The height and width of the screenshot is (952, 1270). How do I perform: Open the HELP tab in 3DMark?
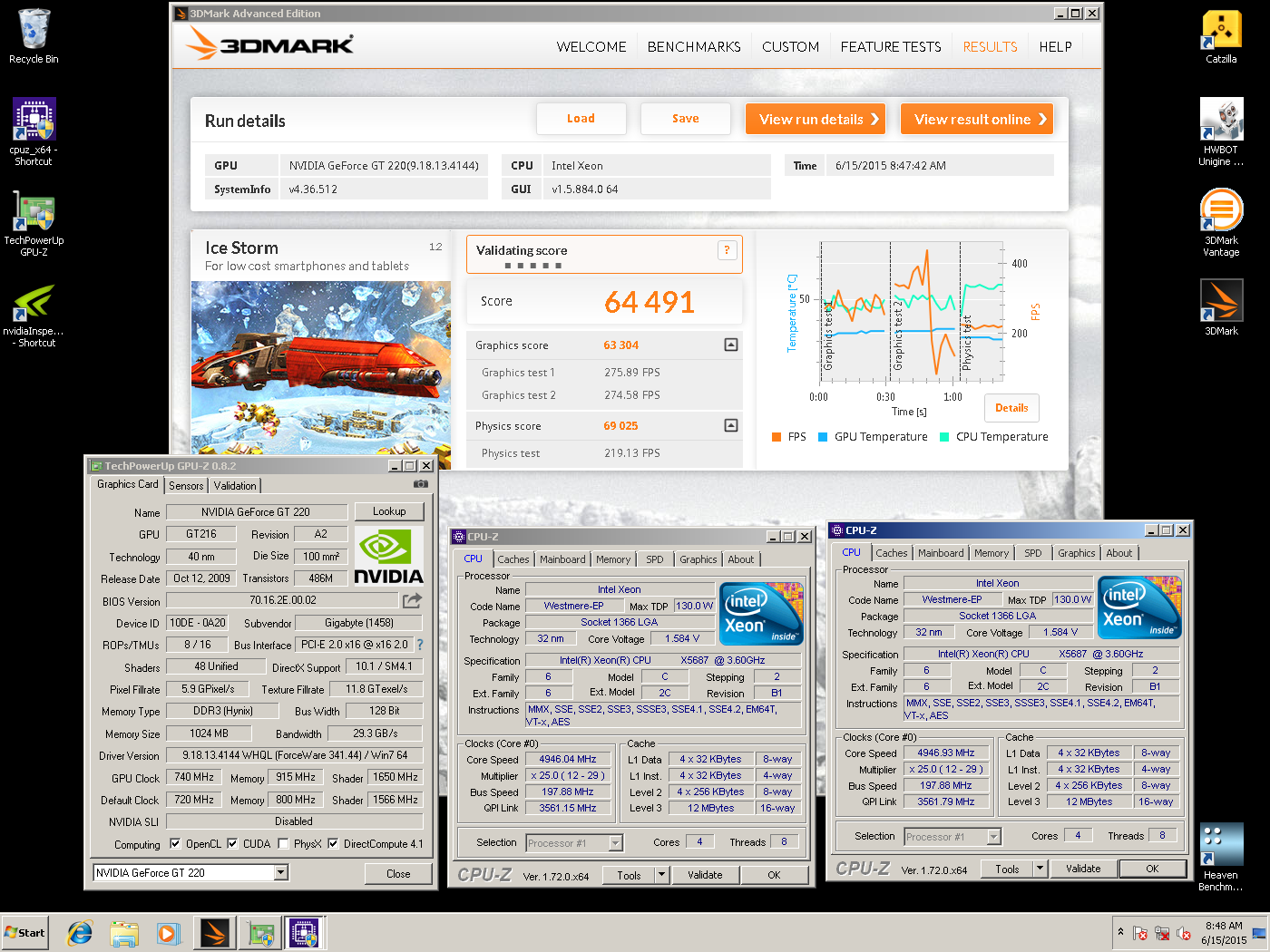(x=1055, y=46)
